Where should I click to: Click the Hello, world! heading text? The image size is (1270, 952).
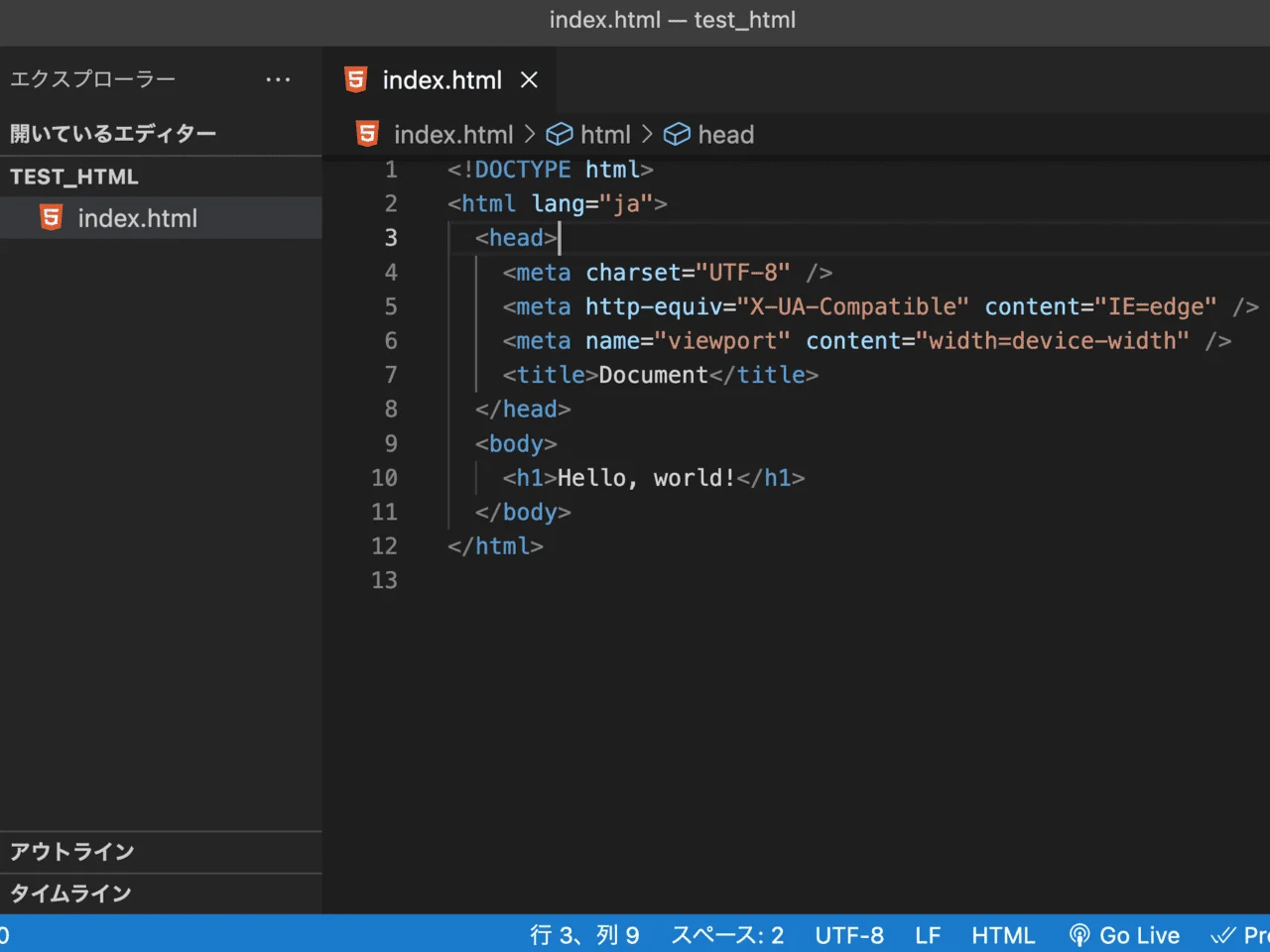click(x=647, y=478)
